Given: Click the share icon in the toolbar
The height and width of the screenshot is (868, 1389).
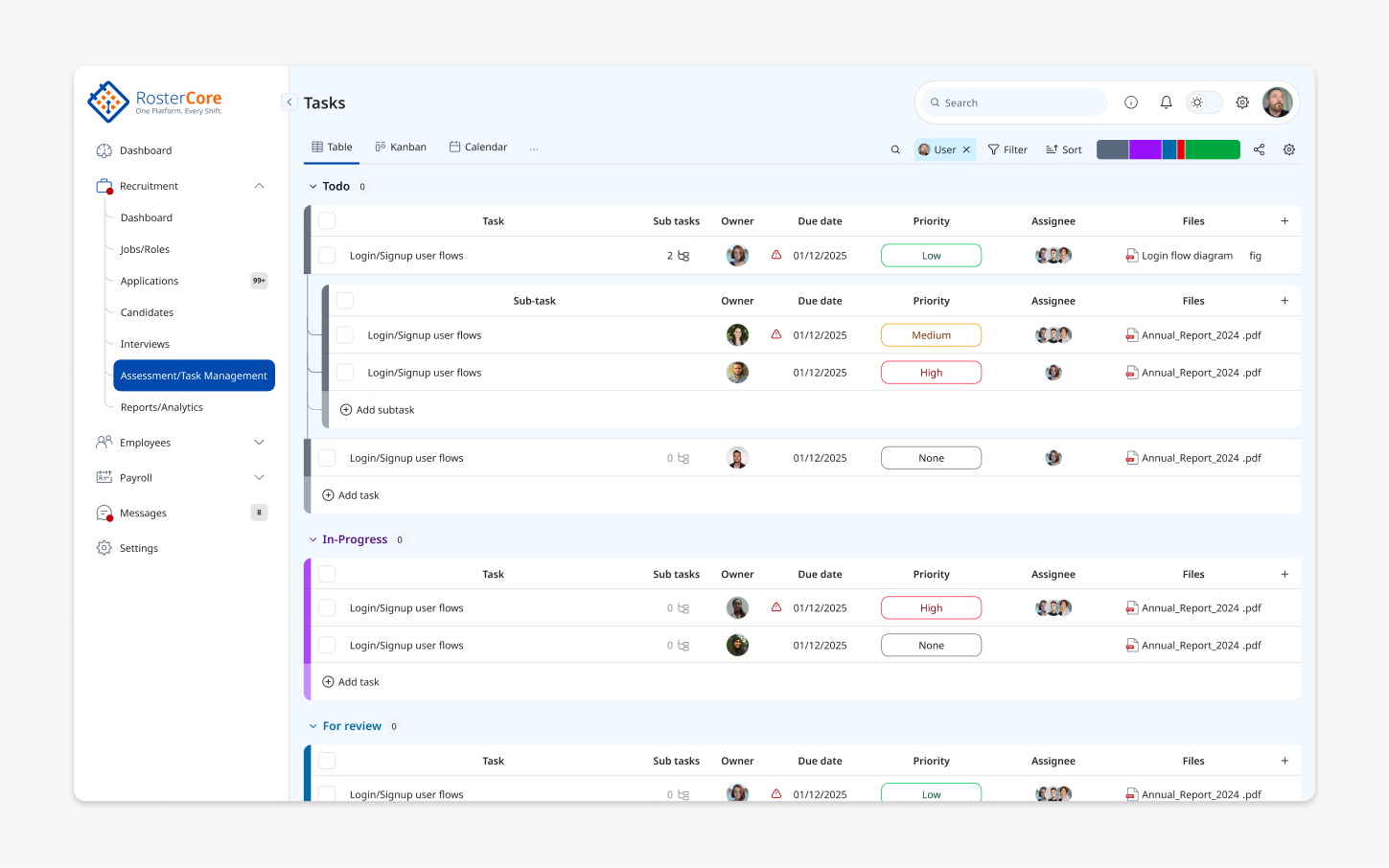Looking at the screenshot, I should (1259, 149).
